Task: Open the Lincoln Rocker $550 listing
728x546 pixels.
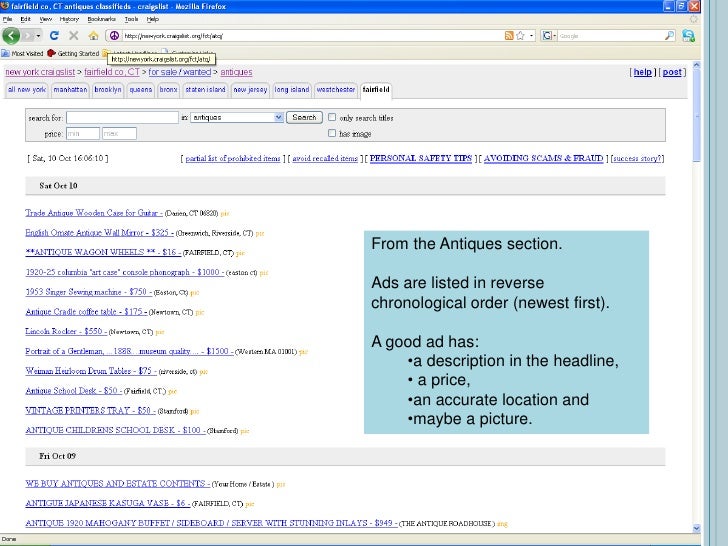Action: point(66,332)
